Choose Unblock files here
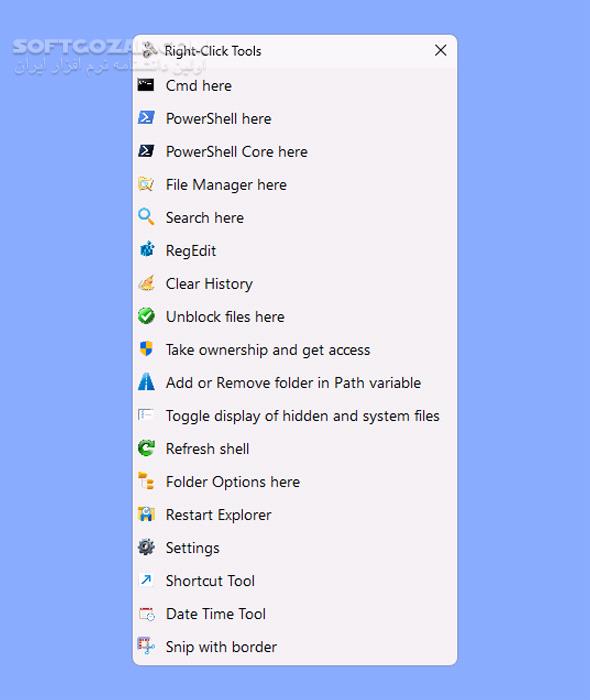The height and width of the screenshot is (700, 590). pos(295,317)
